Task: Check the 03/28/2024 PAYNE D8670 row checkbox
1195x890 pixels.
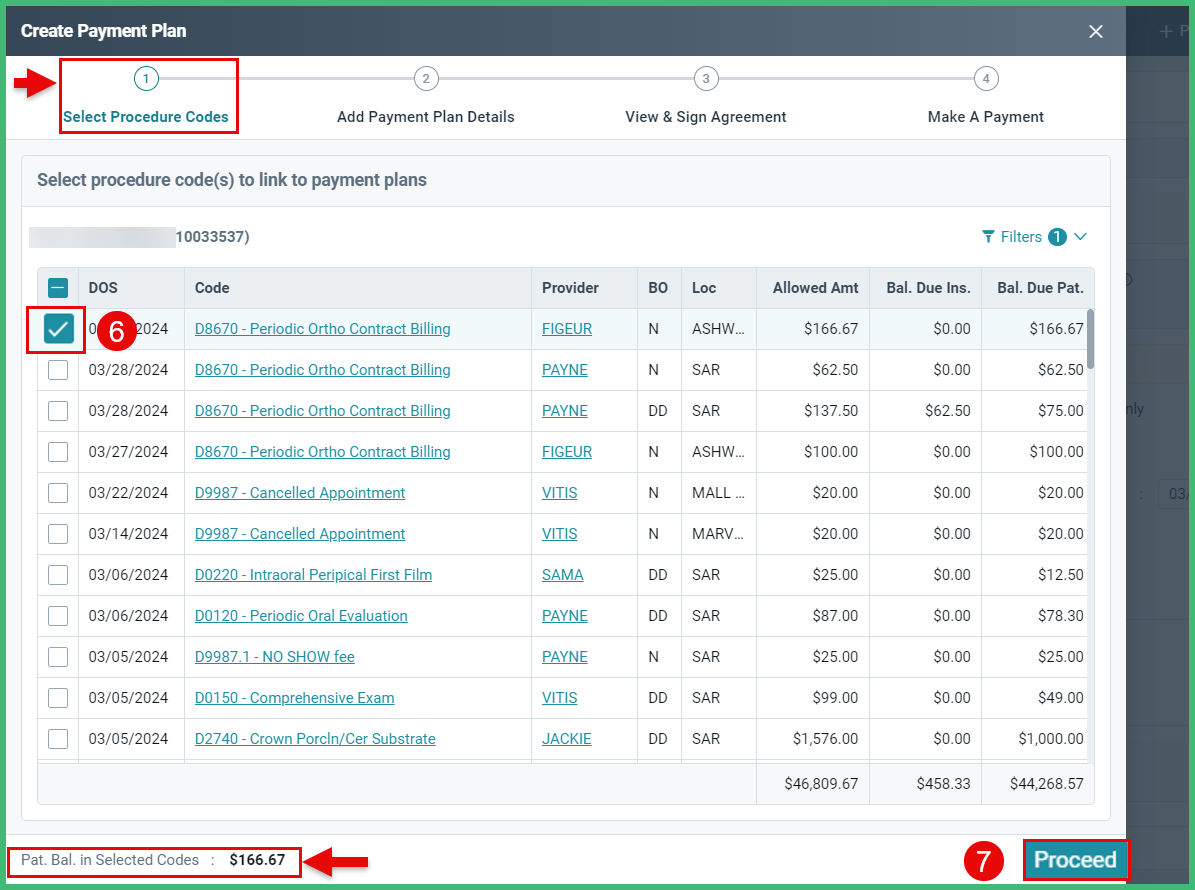Action: pos(57,370)
